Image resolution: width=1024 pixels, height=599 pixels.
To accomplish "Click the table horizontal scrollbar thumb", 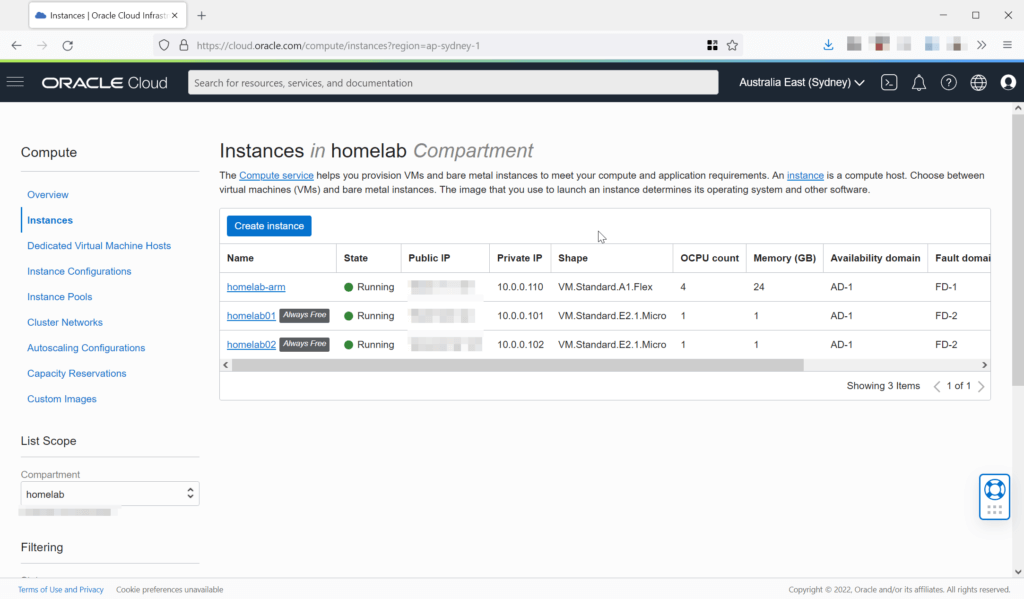I will point(517,364).
